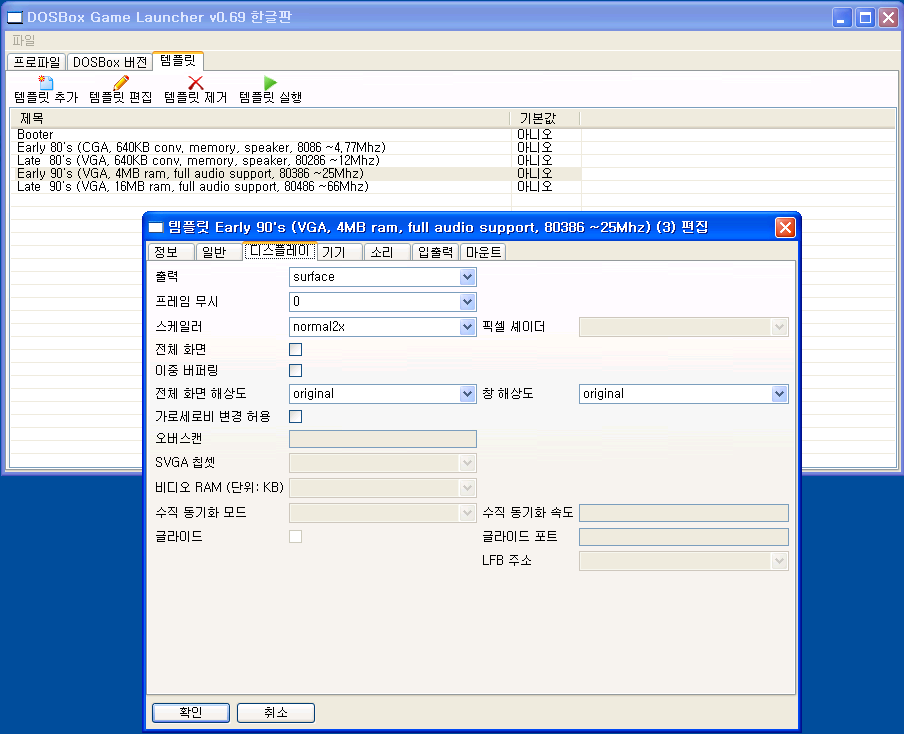Click 아니오 value in Late 90's row
Viewport: 904px width, 734px height.
[x=534, y=187]
